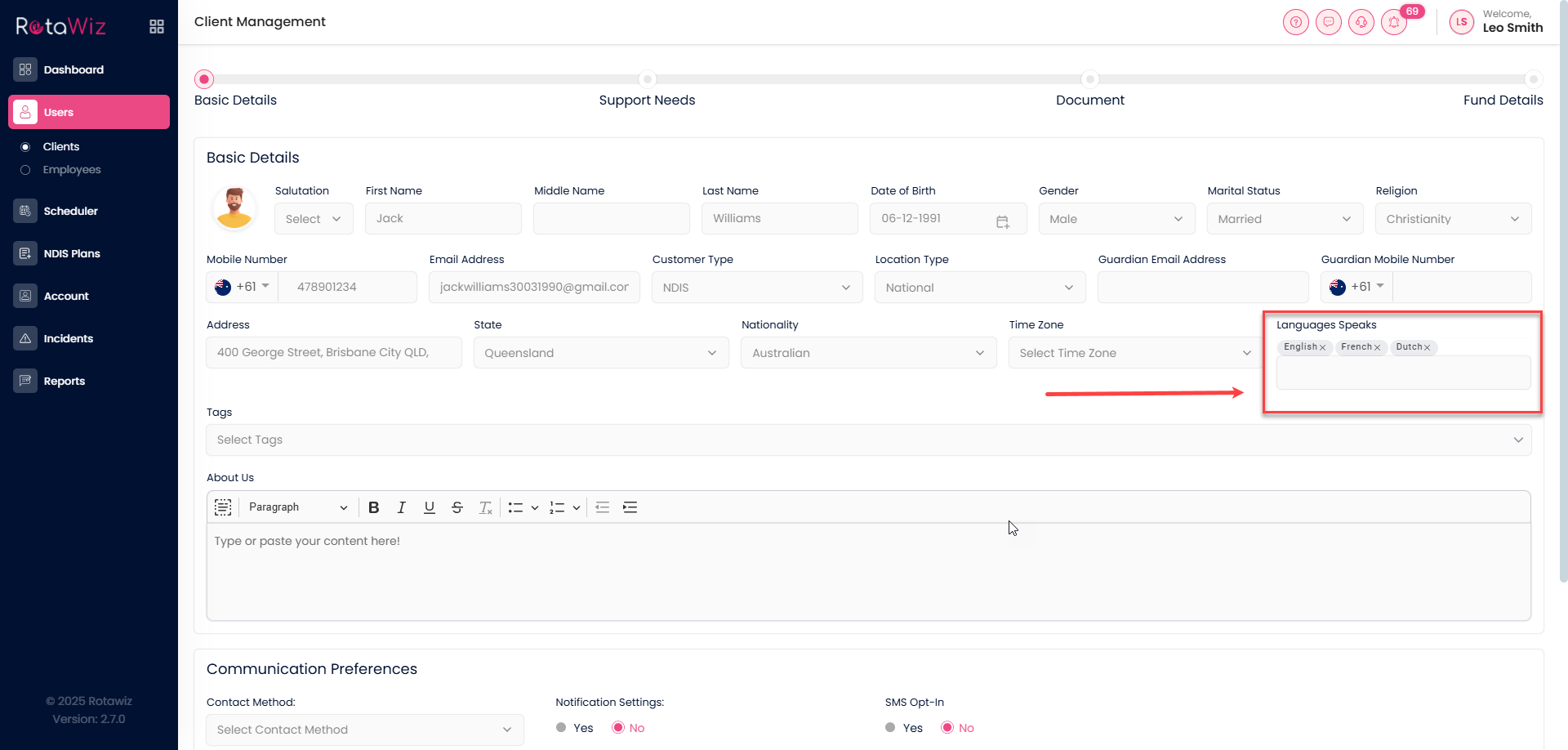Screen dimensions: 1568x750
Task: Apply strikethrough formatting in editor
Action: pos(457,507)
